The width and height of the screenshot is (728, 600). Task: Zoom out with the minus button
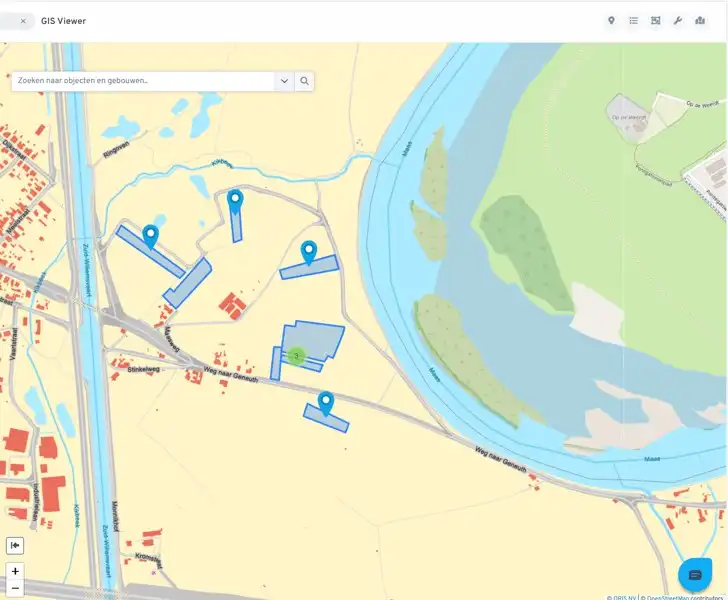click(x=15, y=588)
